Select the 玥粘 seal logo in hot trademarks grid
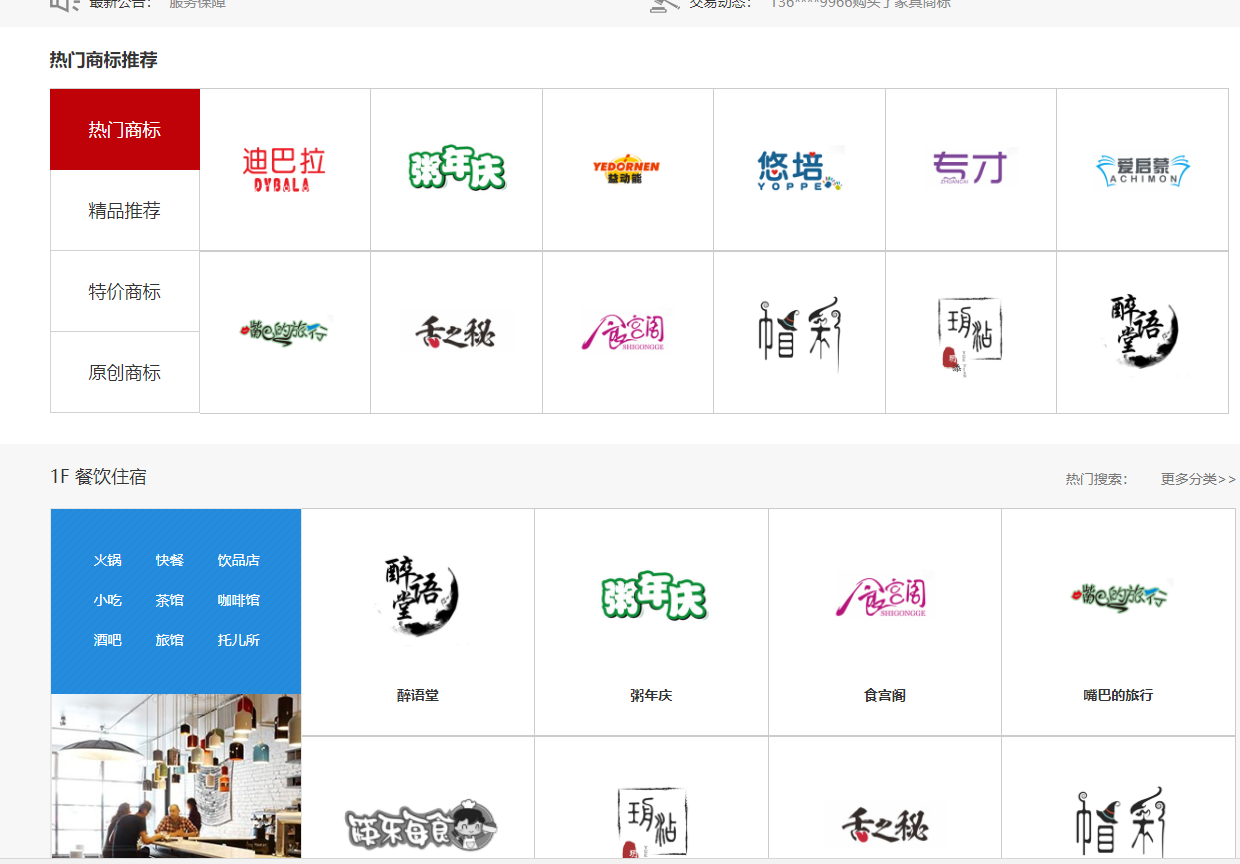The height and width of the screenshot is (864, 1240). 969,335
